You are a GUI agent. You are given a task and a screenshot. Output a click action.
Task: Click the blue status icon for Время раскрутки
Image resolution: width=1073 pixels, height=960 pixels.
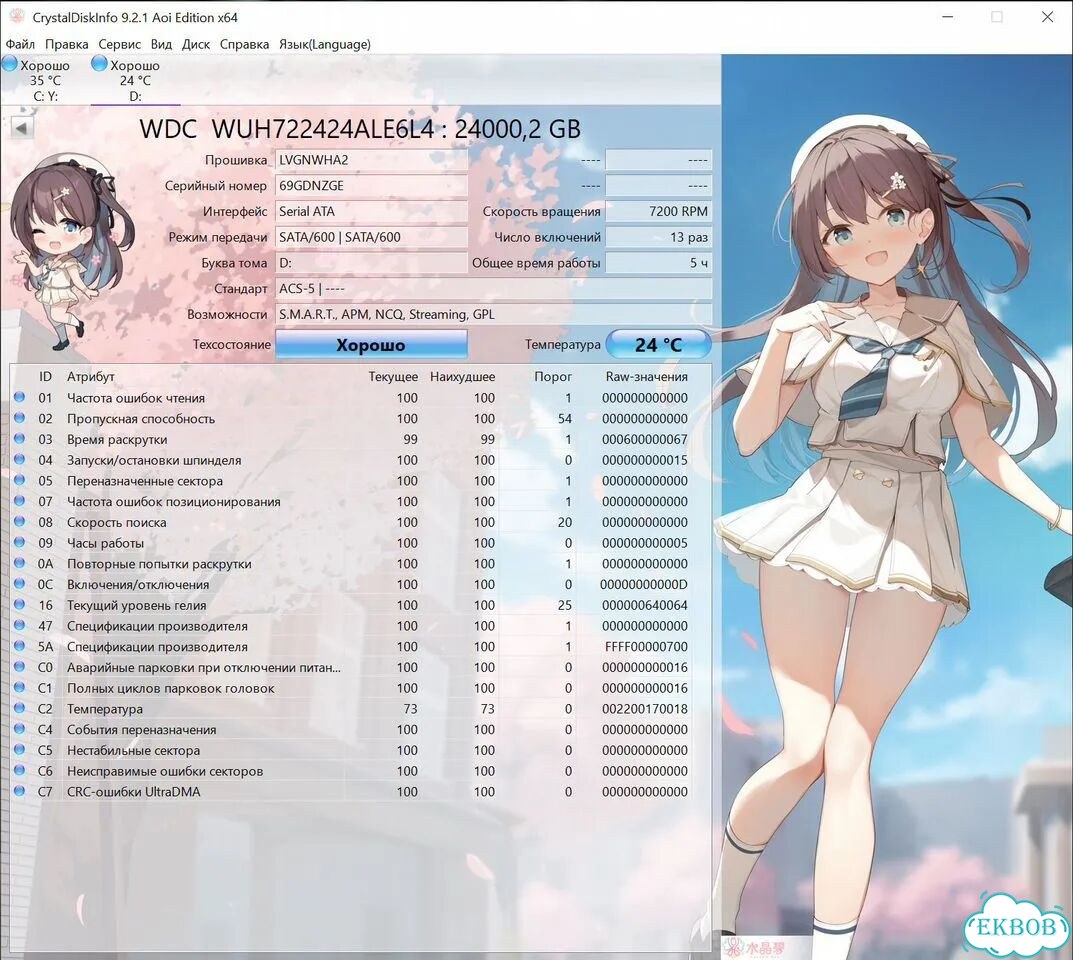19,439
